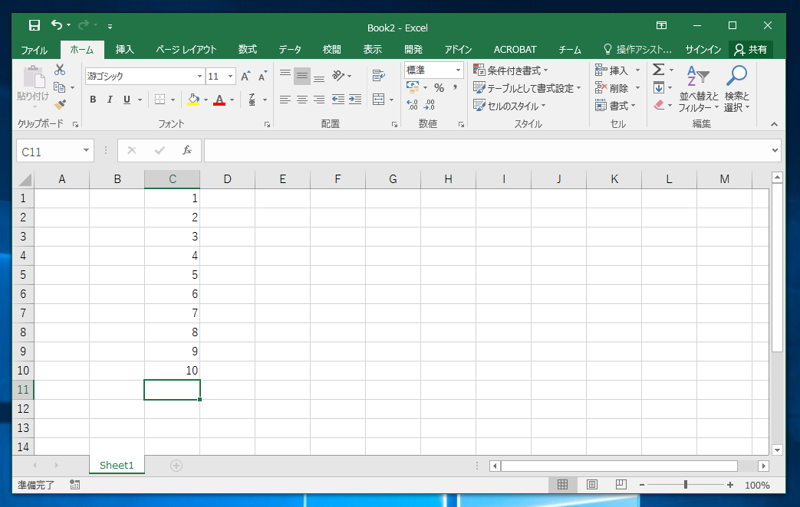Decrease font size with small A icon
Image resolution: width=800 pixels, height=507 pixels.
pyautogui.click(x=263, y=77)
